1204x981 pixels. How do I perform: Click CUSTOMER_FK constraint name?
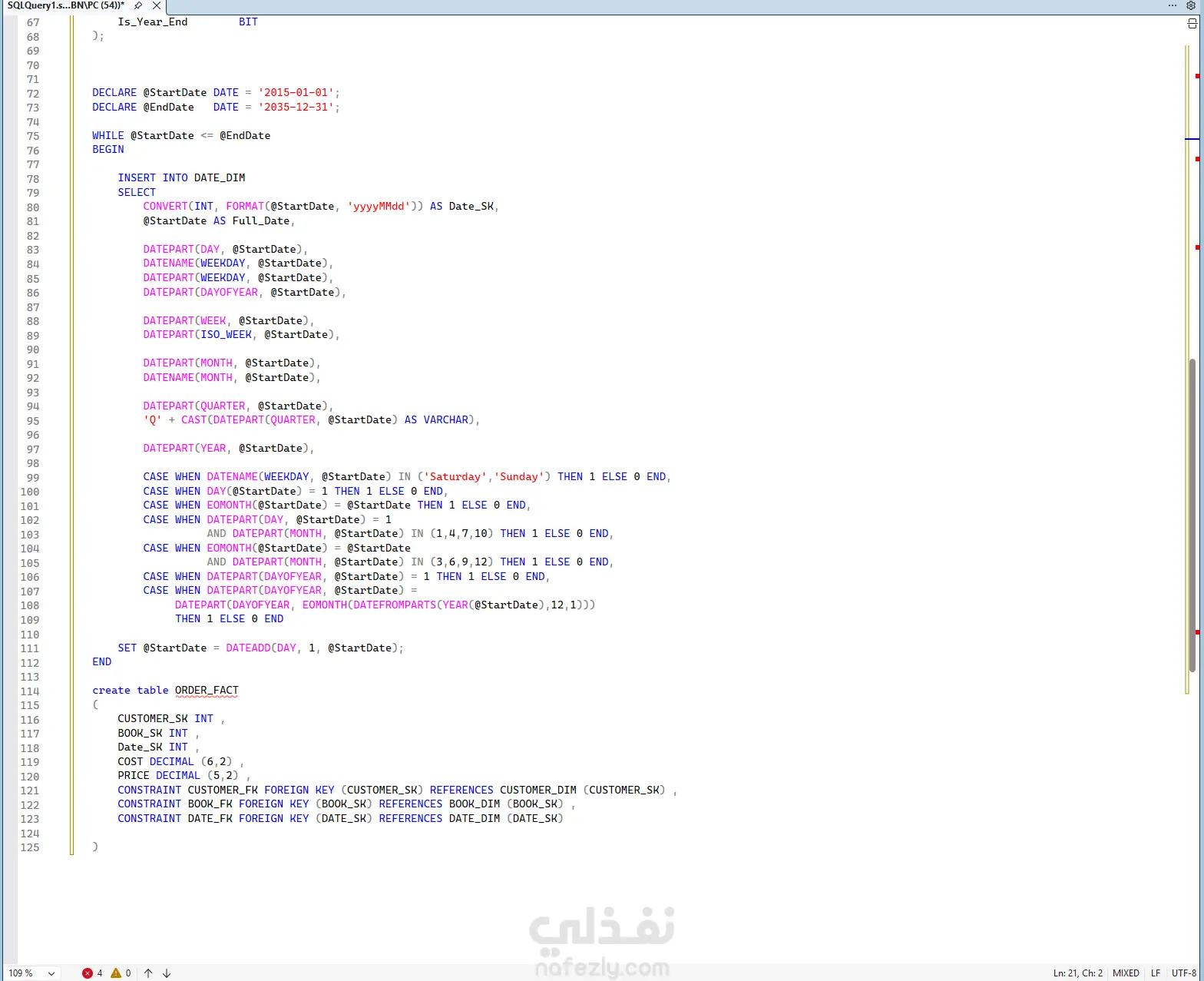223,790
